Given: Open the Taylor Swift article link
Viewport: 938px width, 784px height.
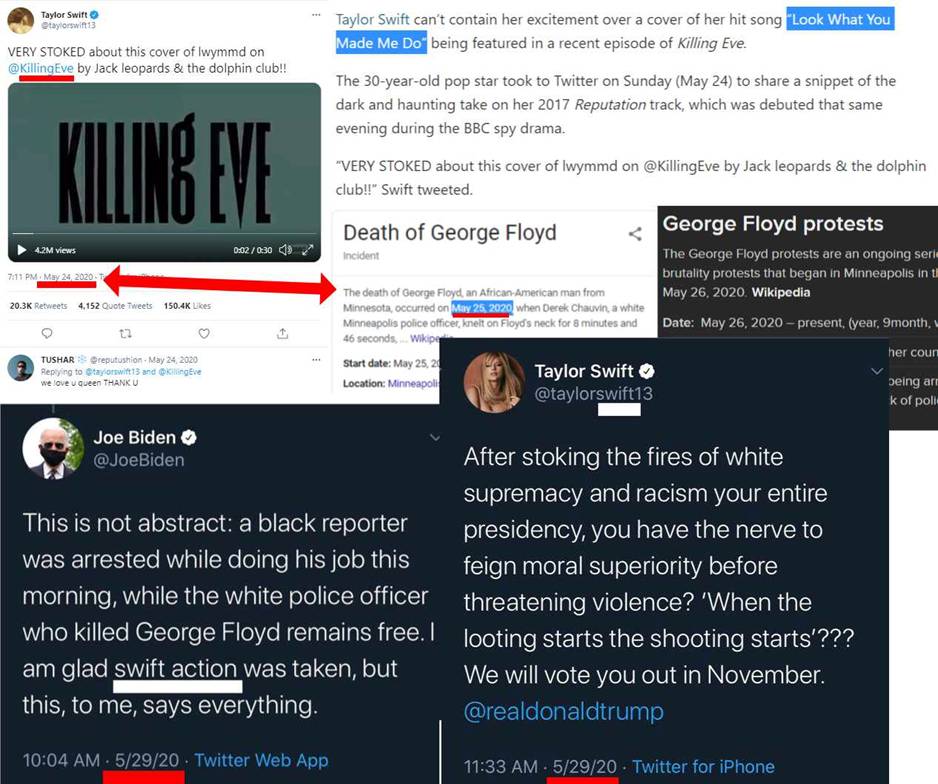Looking at the screenshot, I should [x=373, y=20].
